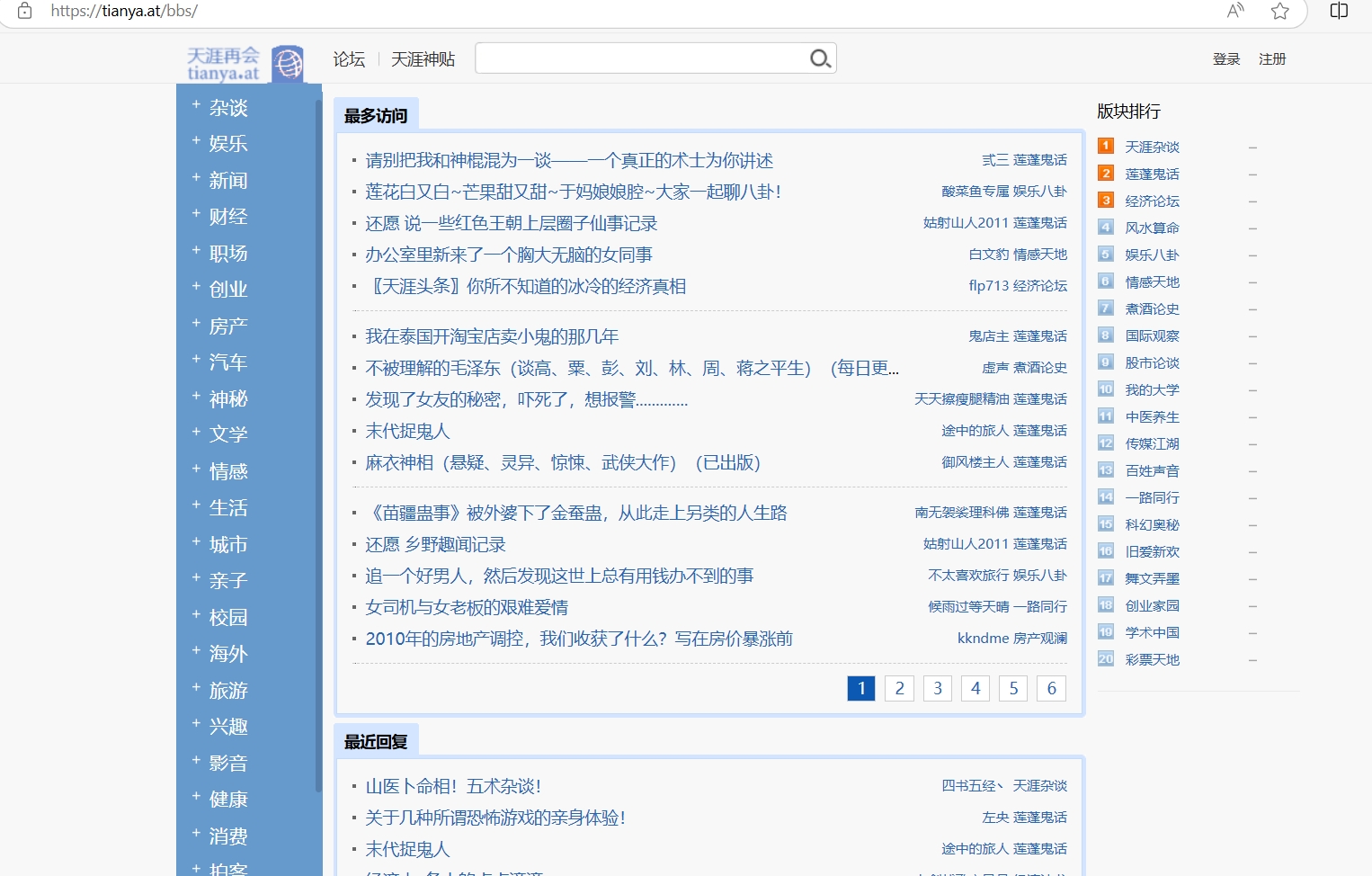Open 中医养生 in board ranking
This screenshot has height=876, width=1372.
(1152, 416)
